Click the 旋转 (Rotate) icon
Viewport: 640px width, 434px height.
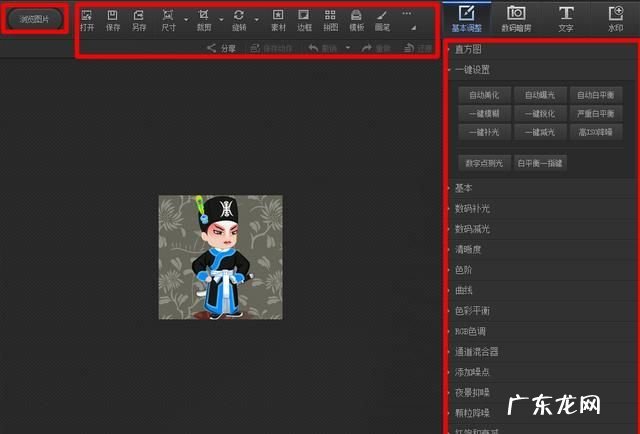239,19
